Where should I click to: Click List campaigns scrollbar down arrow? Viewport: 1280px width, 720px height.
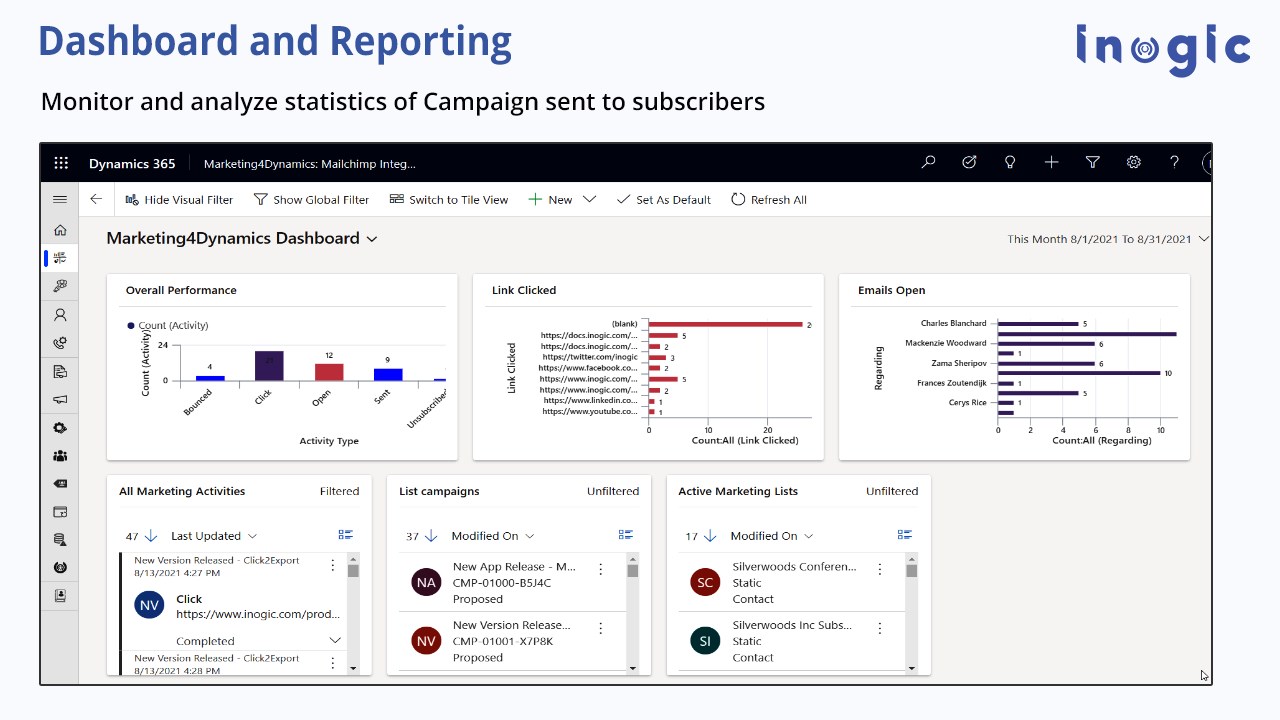tap(632, 667)
